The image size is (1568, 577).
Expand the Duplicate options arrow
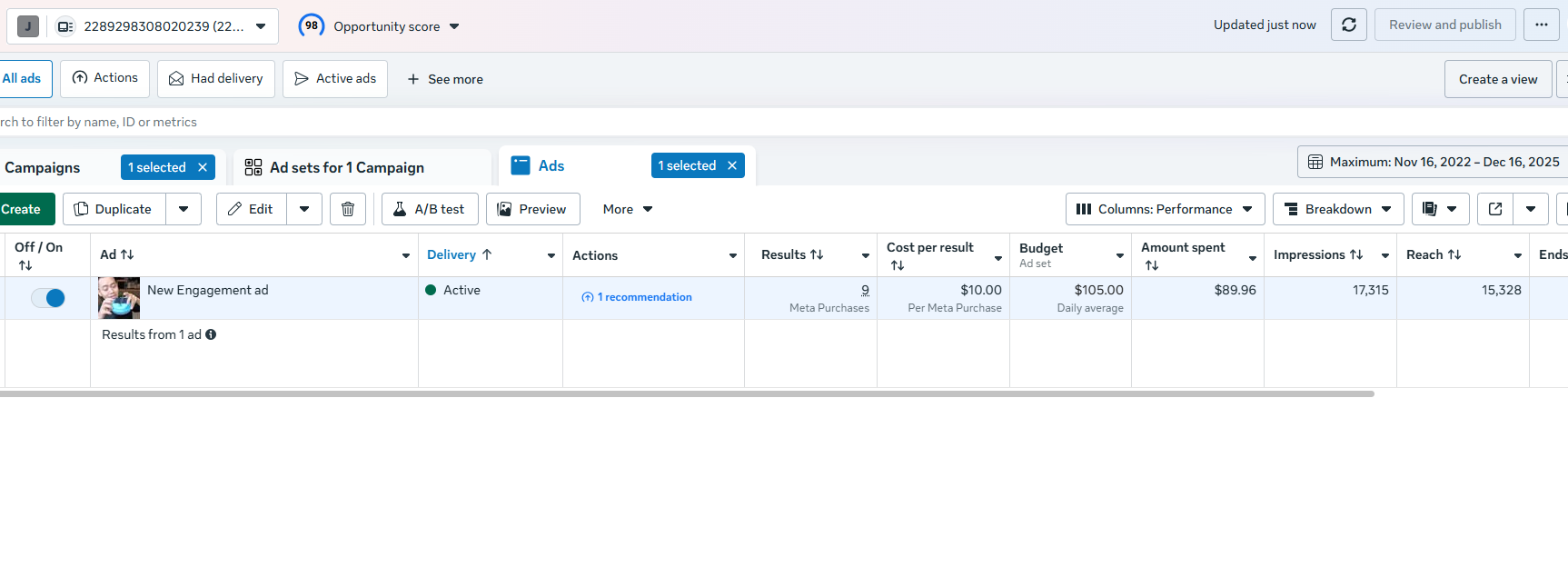[184, 209]
